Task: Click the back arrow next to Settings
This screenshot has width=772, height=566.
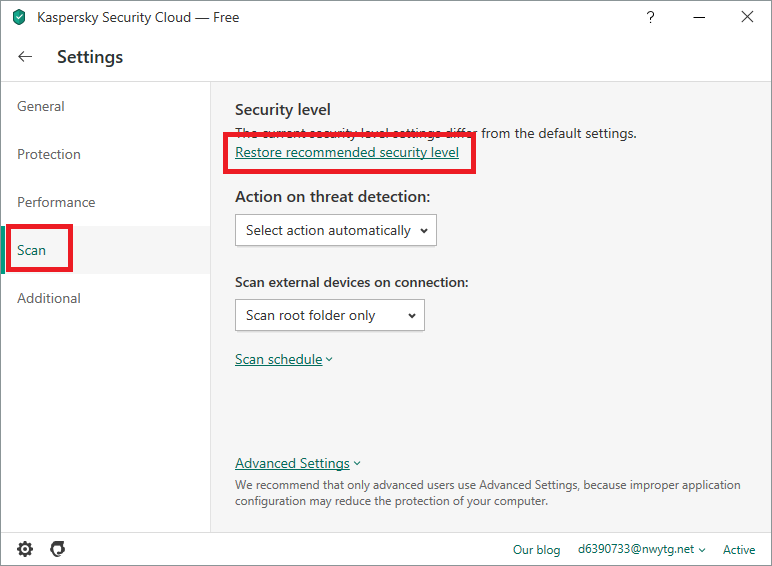Action: click(25, 57)
